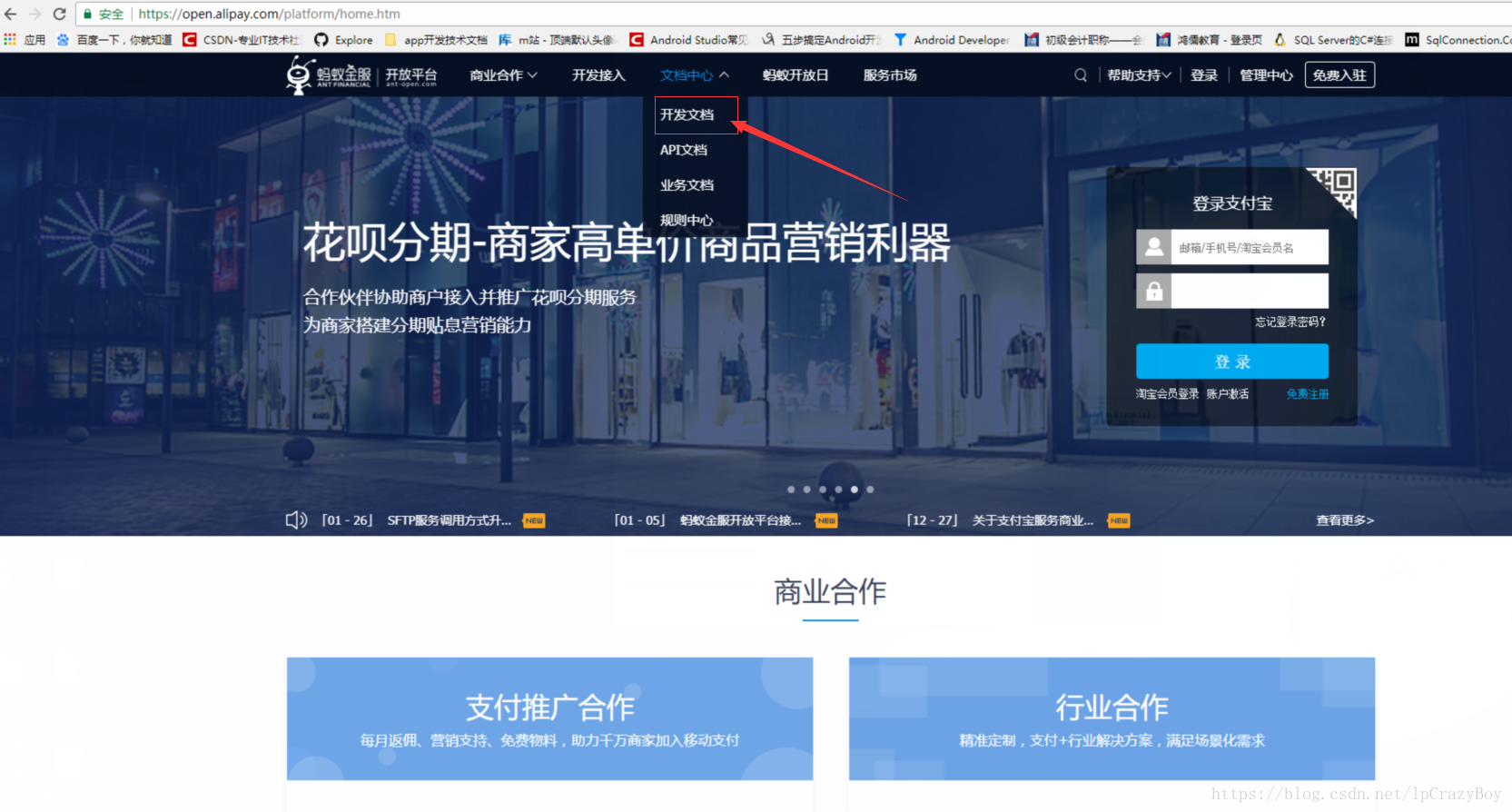Open the SQL Server bookmark

[1333, 40]
